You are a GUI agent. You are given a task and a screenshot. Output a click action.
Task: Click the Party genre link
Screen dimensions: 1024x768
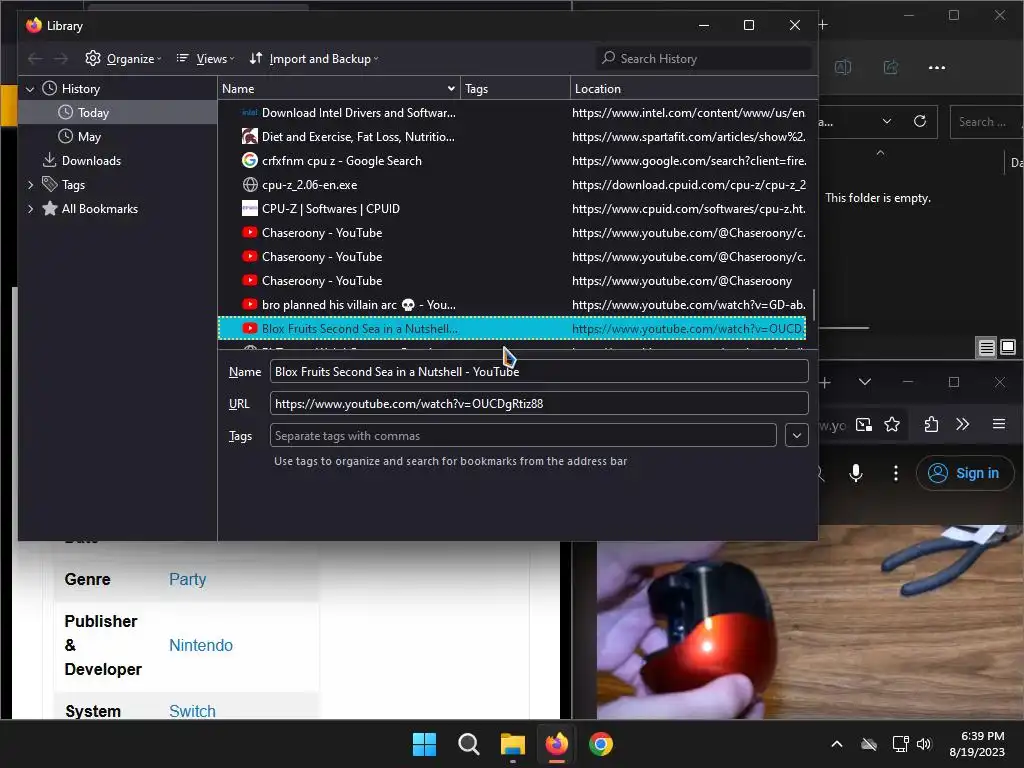point(187,579)
